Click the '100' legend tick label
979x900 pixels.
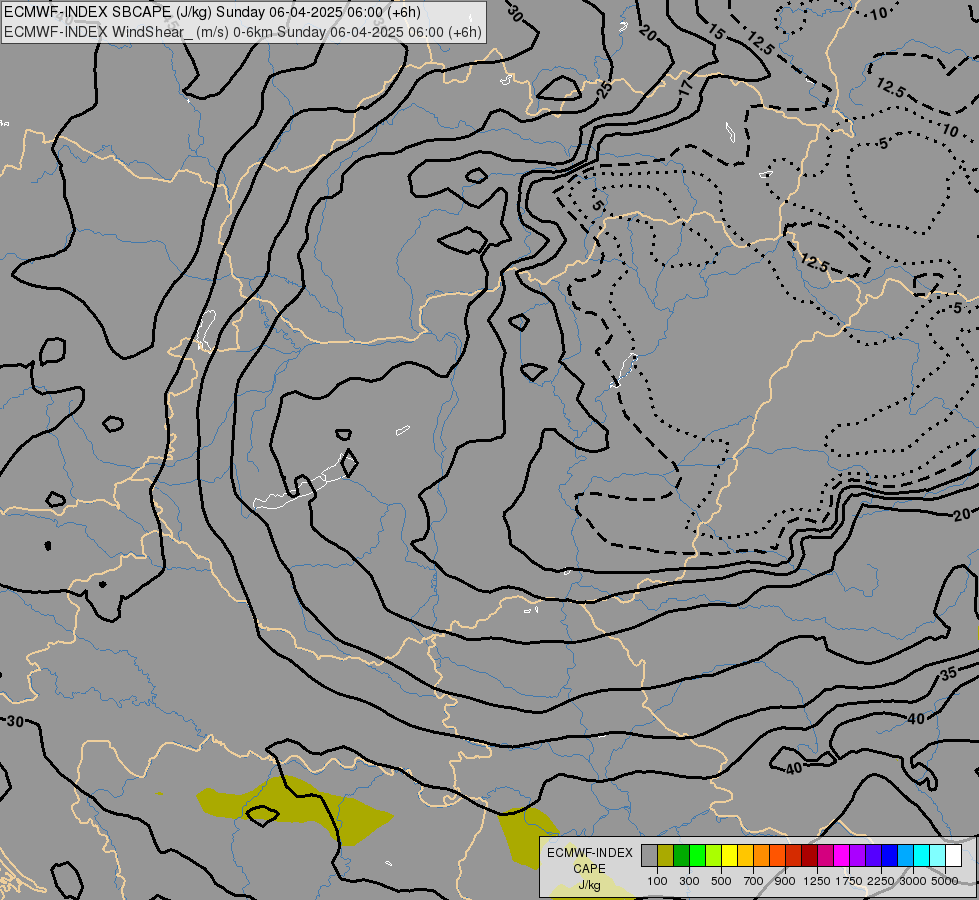coord(657,881)
